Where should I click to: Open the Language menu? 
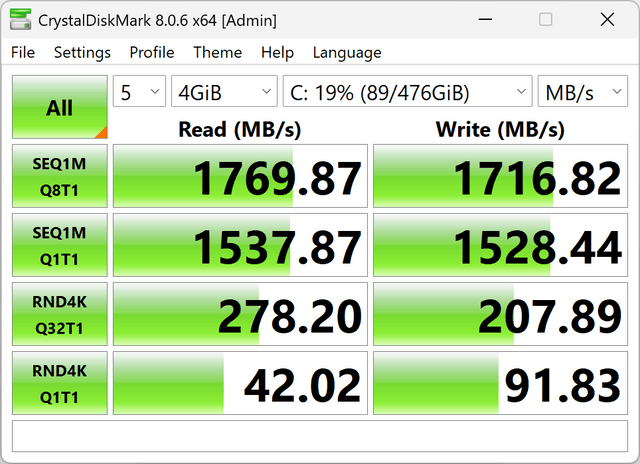347,53
